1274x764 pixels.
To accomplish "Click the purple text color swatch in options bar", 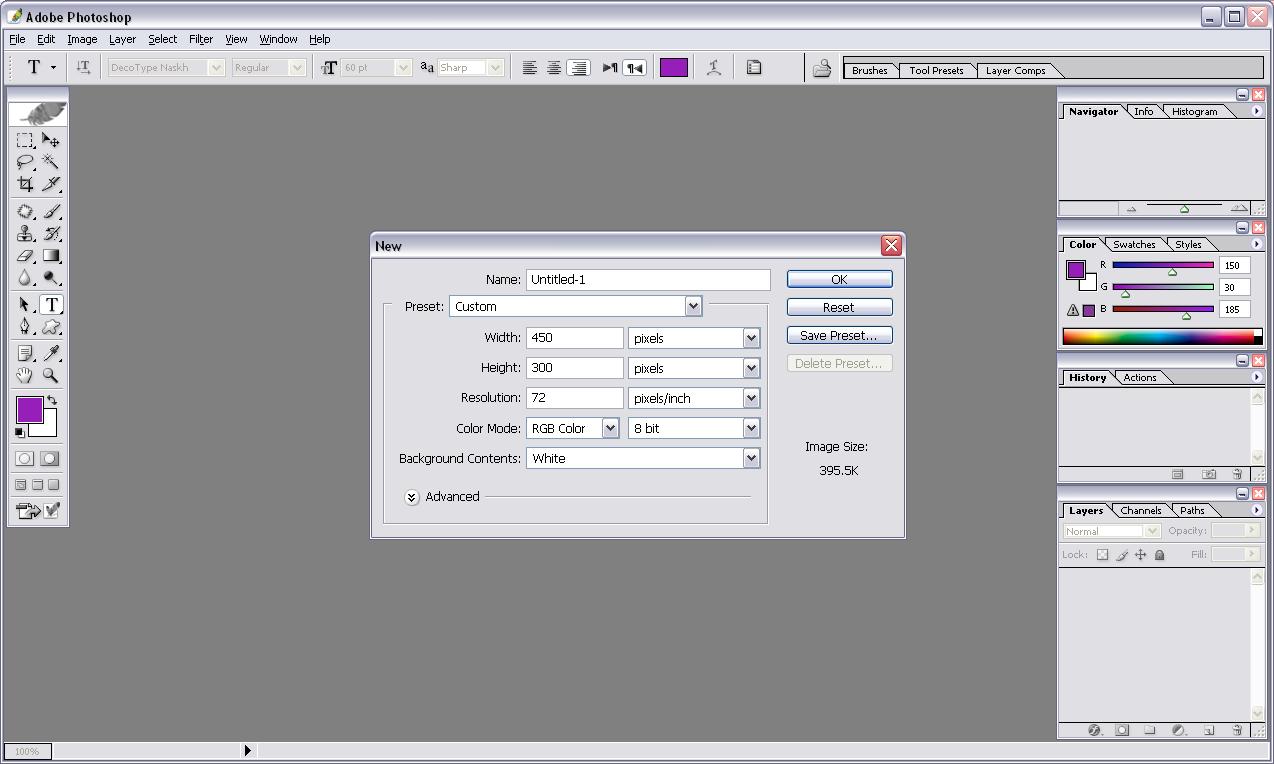I will click(x=674, y=67).
